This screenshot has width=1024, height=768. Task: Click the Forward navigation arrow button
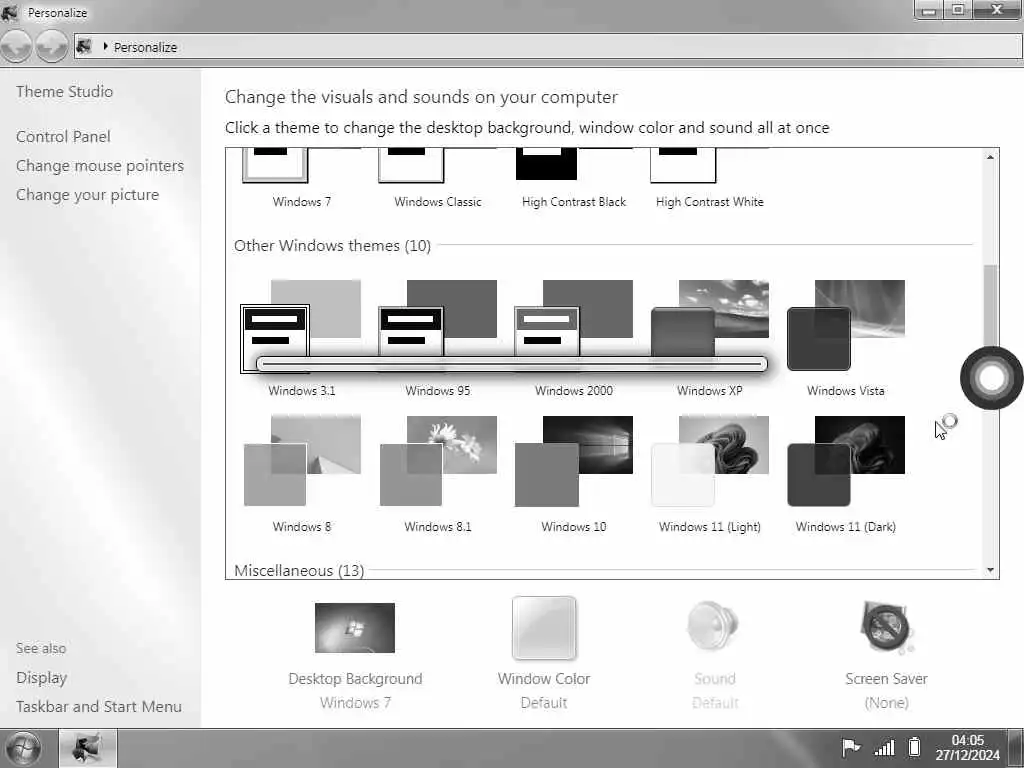[x=52, y=46]
